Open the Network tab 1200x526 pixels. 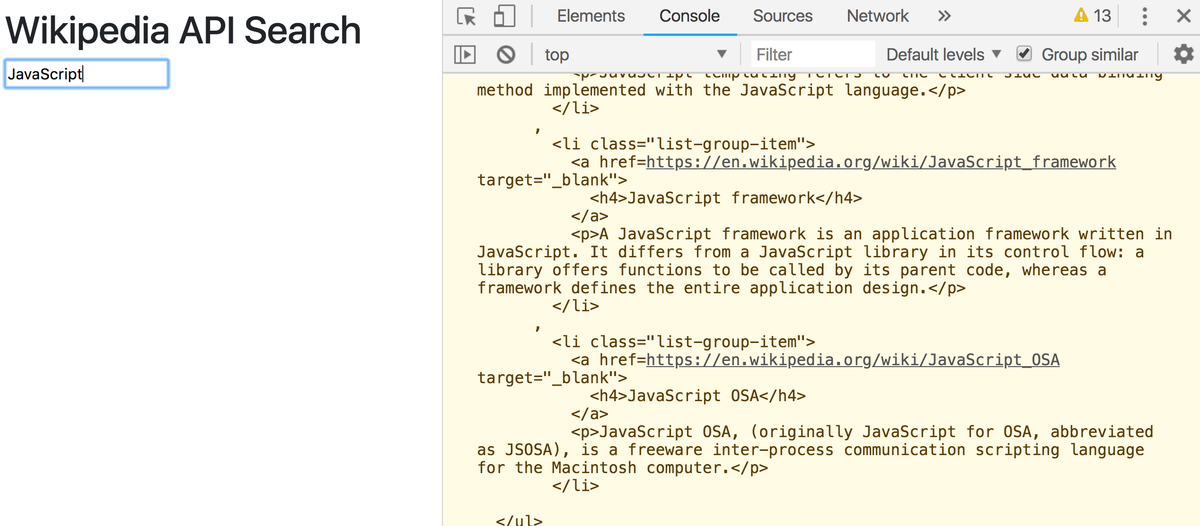(878, 16)
